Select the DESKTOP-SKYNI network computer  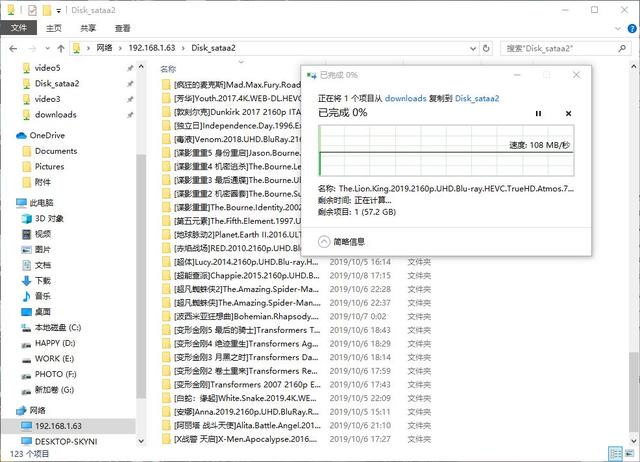pyautogui.click(x=66, y=441)
